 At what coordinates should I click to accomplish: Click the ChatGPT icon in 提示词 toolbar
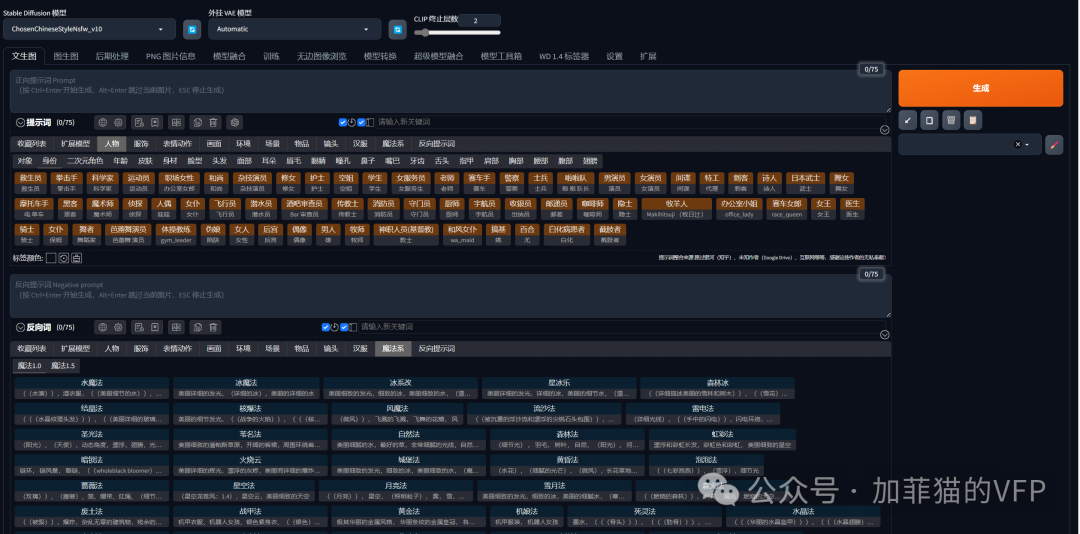pos(235,123)
